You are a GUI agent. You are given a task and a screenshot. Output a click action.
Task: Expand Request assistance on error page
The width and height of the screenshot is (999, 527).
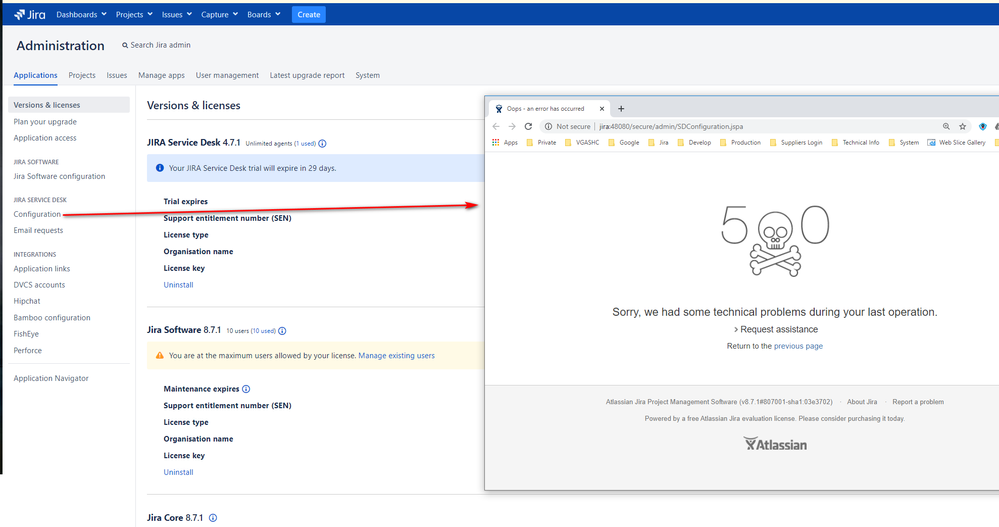775,329
